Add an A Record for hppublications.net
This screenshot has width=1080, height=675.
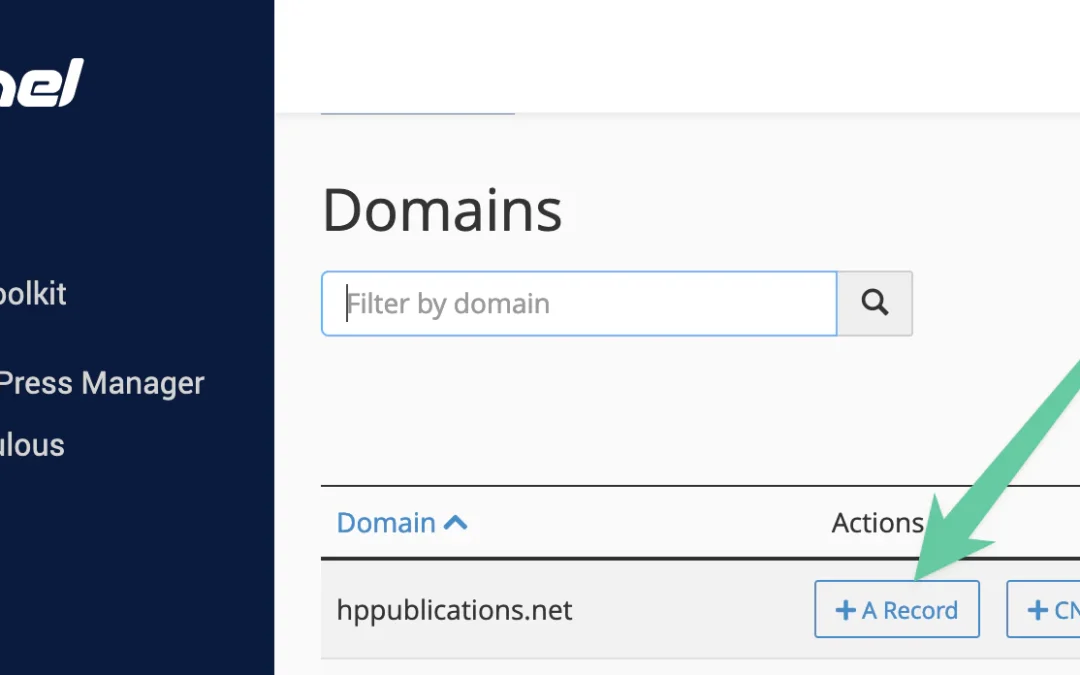(x=896, y=609)
